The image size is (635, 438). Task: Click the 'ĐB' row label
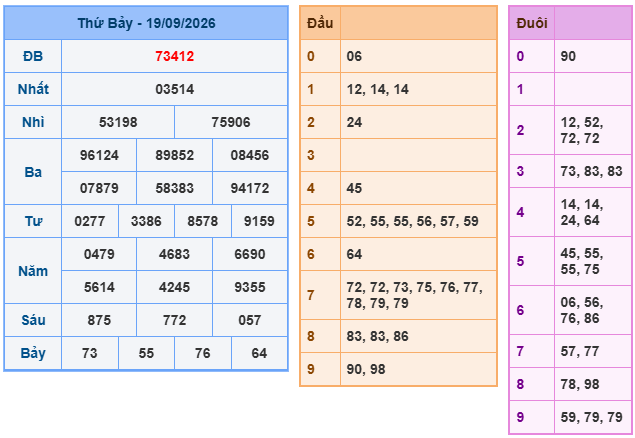(x=33, y=56)
